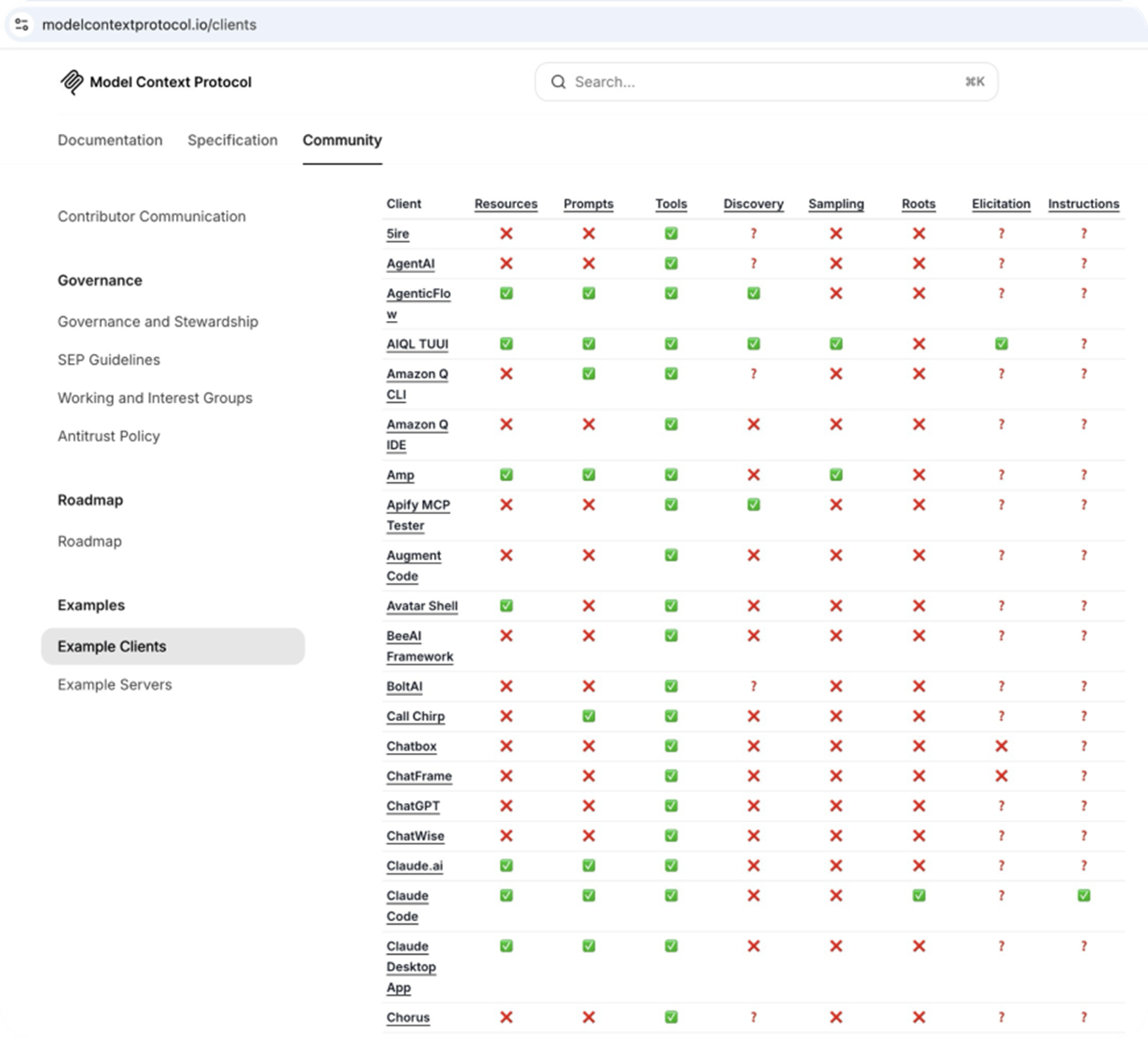Click the Model Context Protocol logo icon
Image resolution: width=1148 pixels, height=1038 pixels.
72,82
